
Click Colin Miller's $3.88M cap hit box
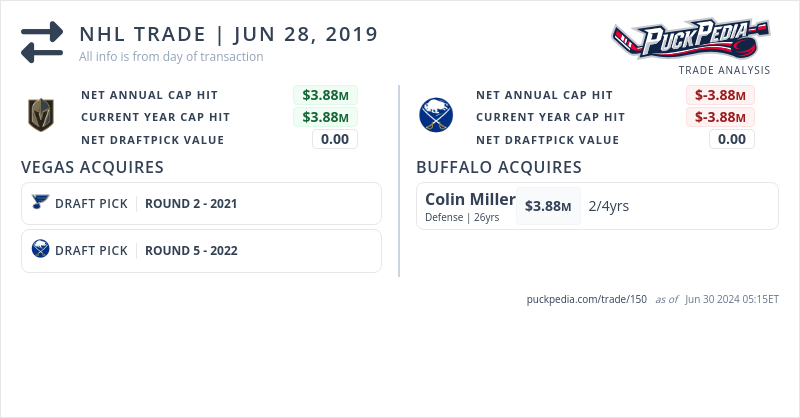coord(548,206)
